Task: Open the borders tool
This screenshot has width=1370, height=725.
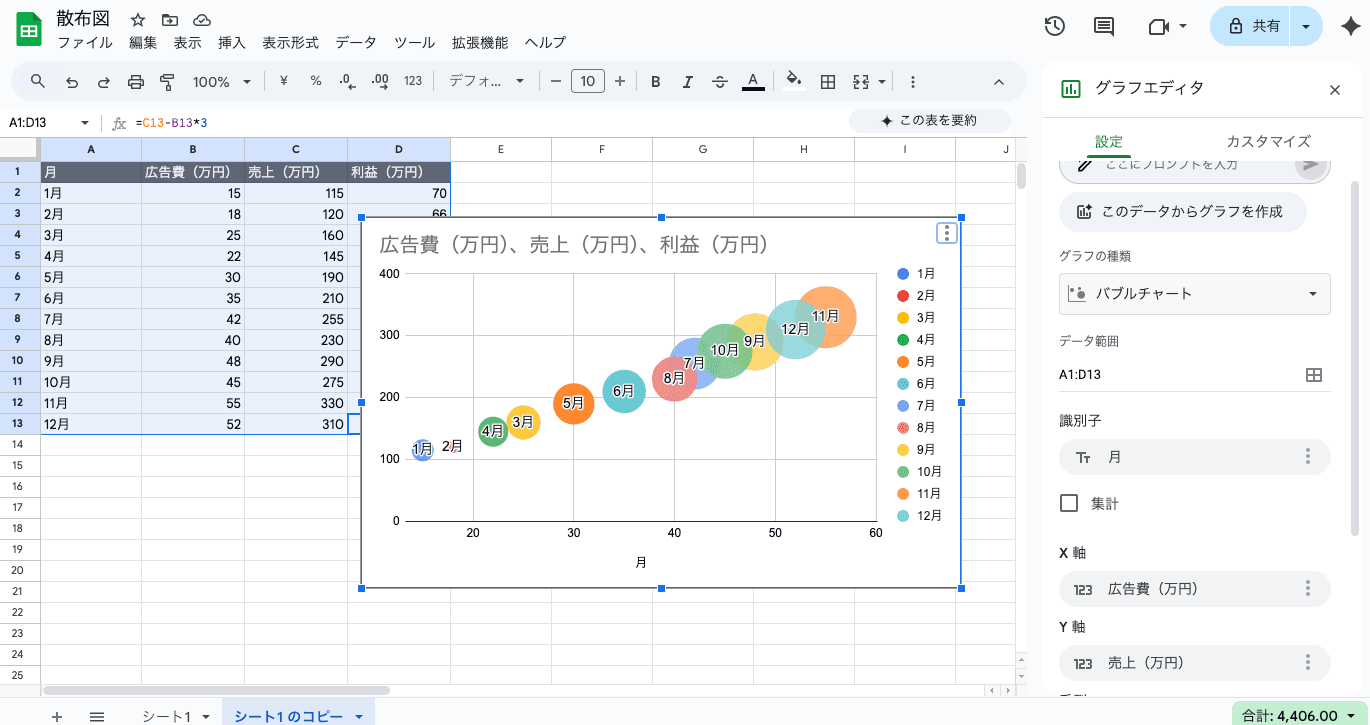Action: pyautogui.click(x=827, y=82)
